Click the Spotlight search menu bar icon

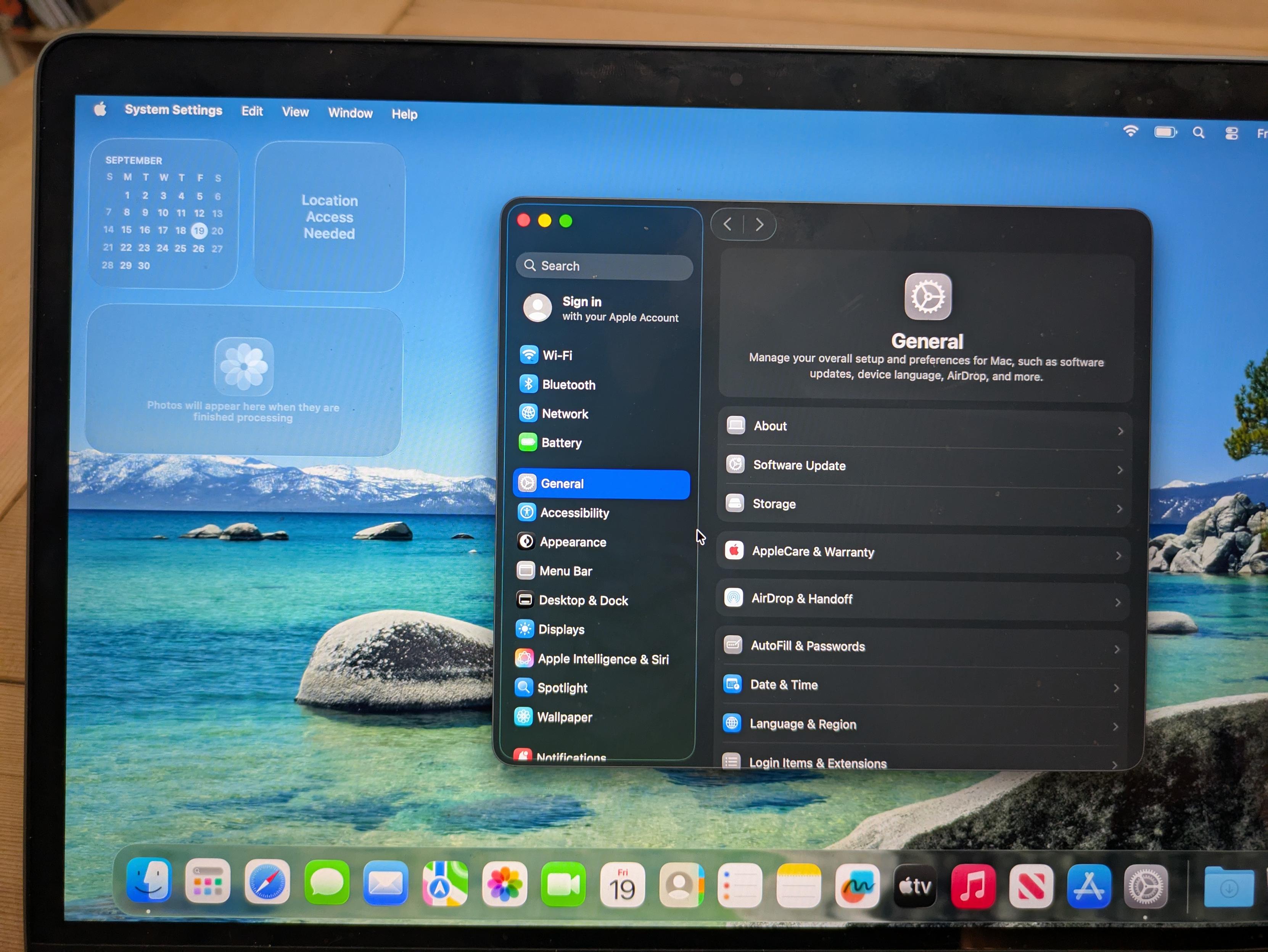1198,133
